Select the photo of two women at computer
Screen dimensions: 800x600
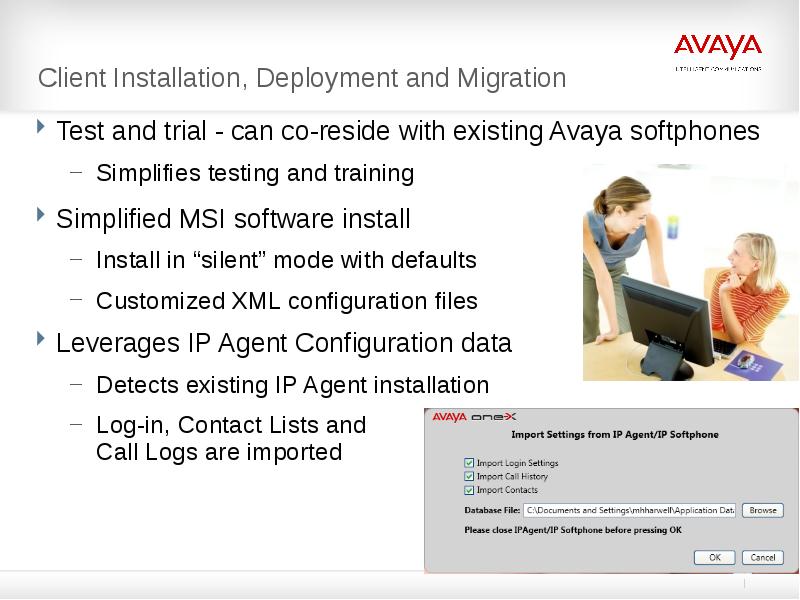coord(690,272)
